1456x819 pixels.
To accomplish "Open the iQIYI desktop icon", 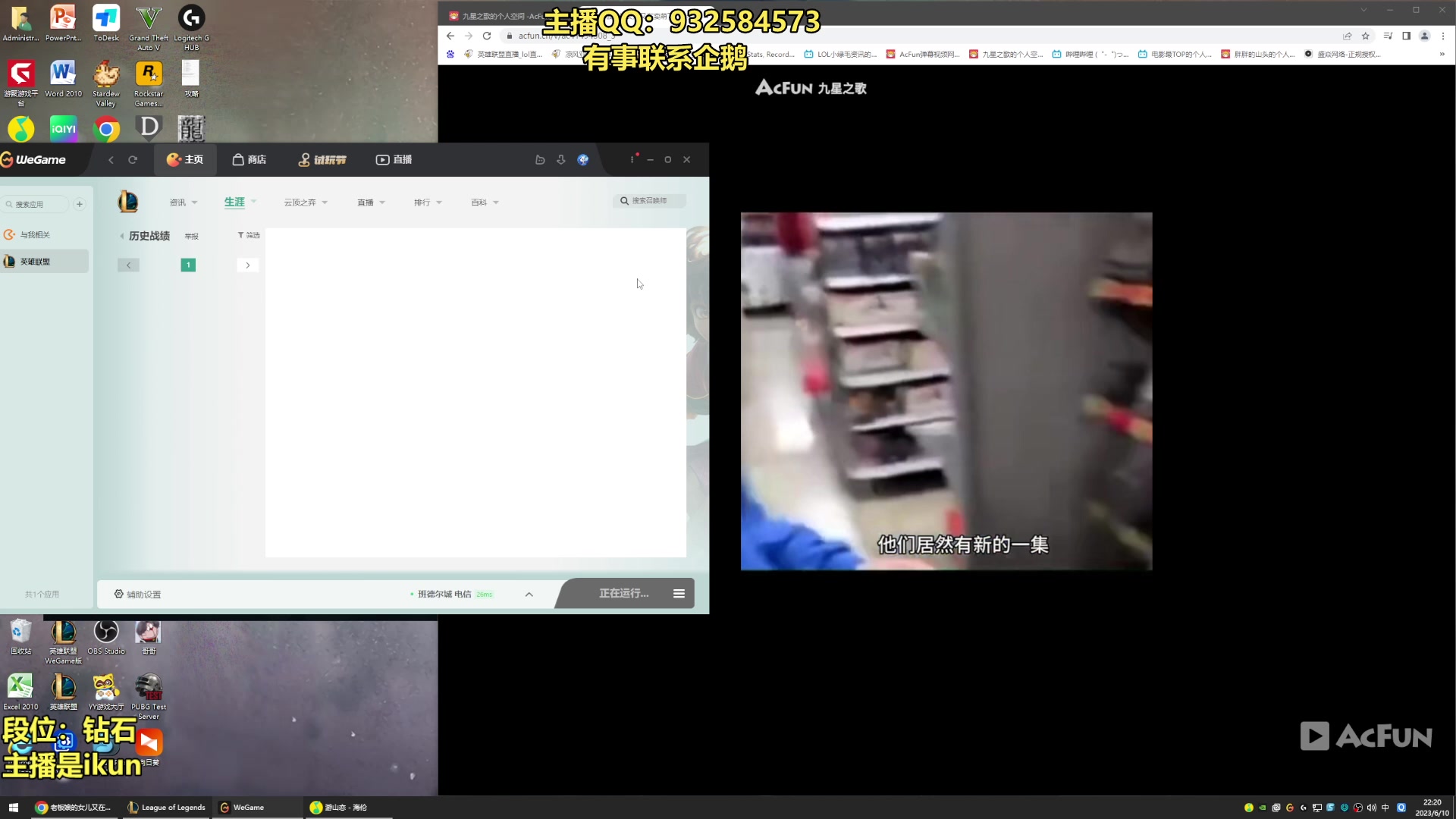I will click(64, 129).
